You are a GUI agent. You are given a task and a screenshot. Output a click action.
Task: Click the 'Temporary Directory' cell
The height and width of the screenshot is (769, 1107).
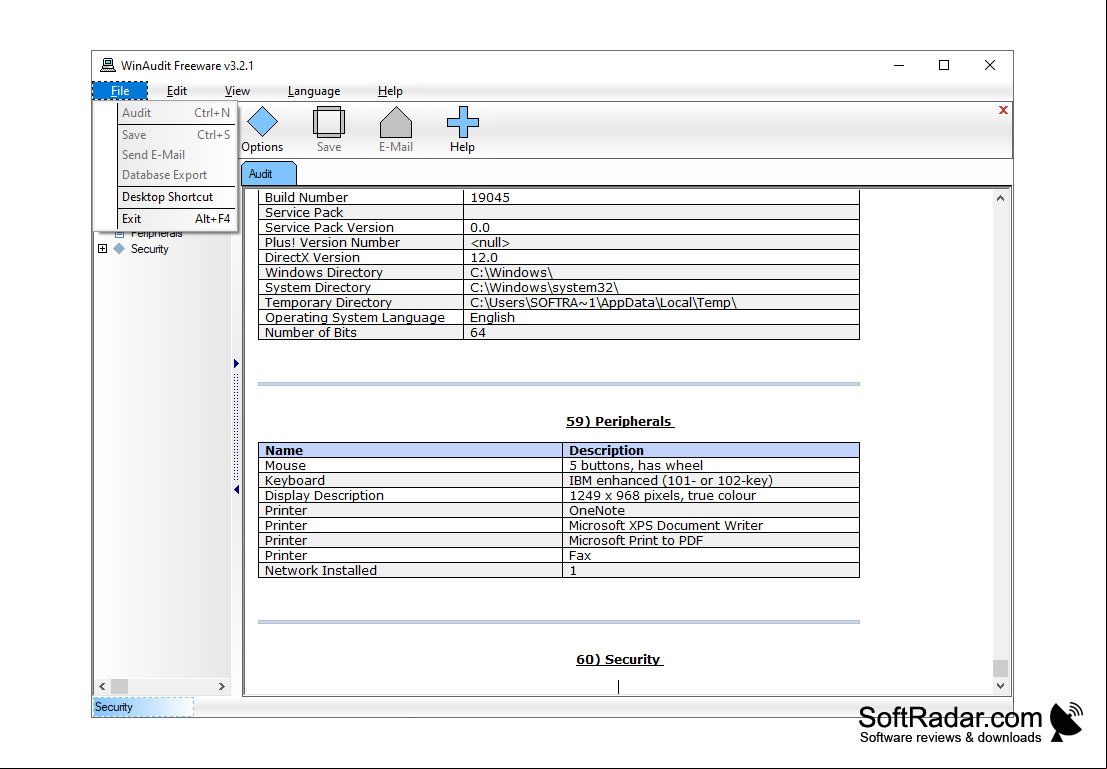coord(361,302)
